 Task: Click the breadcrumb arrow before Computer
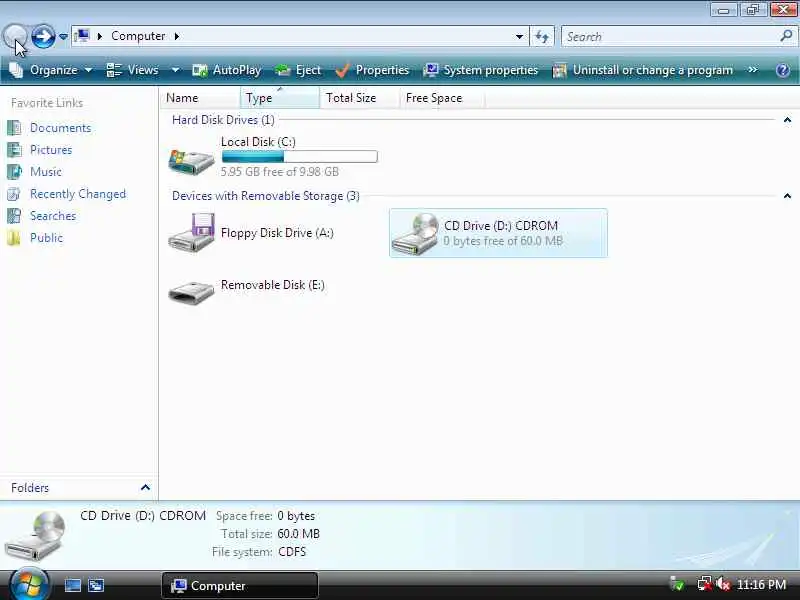click(x=100, y=36)
